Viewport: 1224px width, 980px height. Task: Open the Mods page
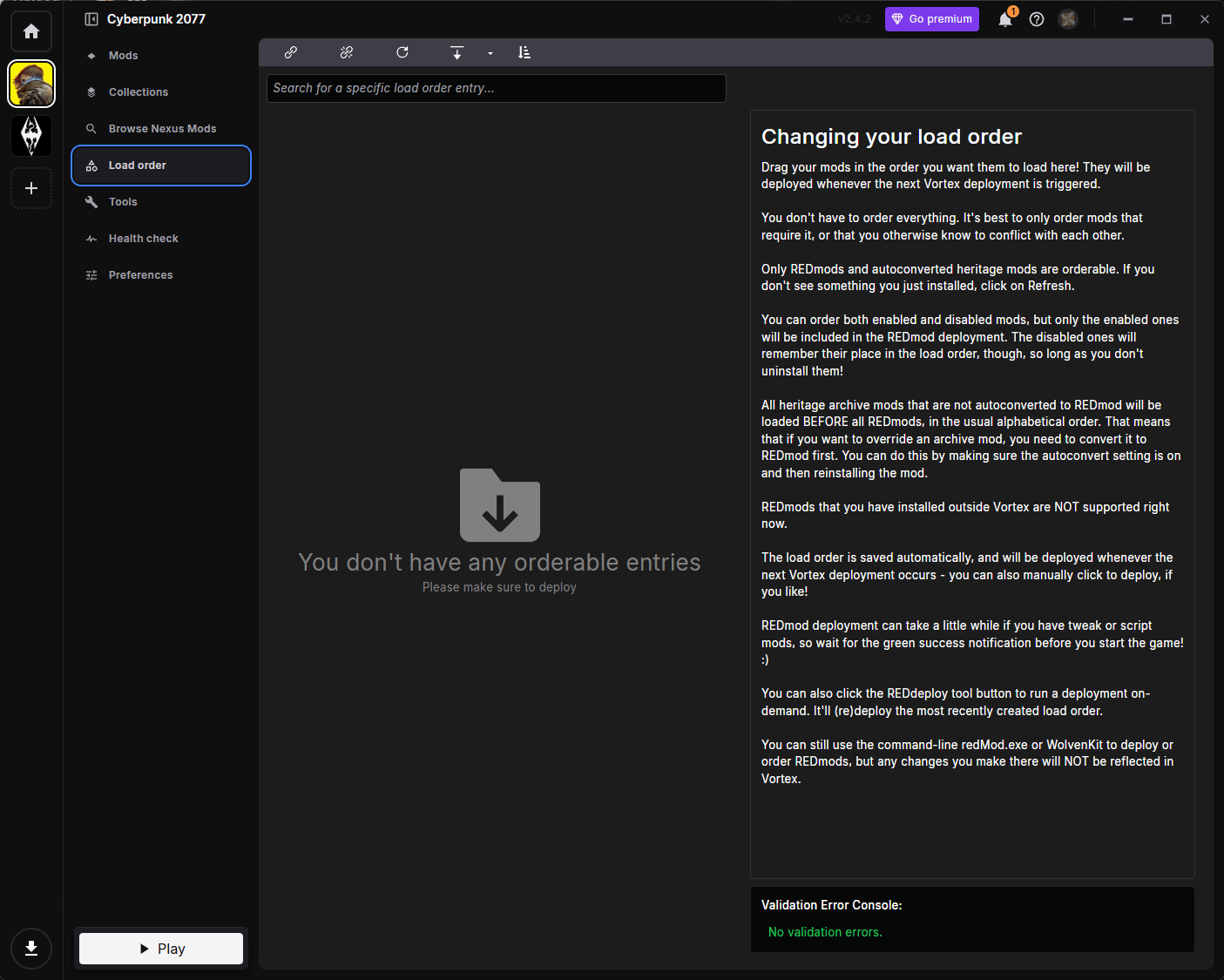click(161, 56)
